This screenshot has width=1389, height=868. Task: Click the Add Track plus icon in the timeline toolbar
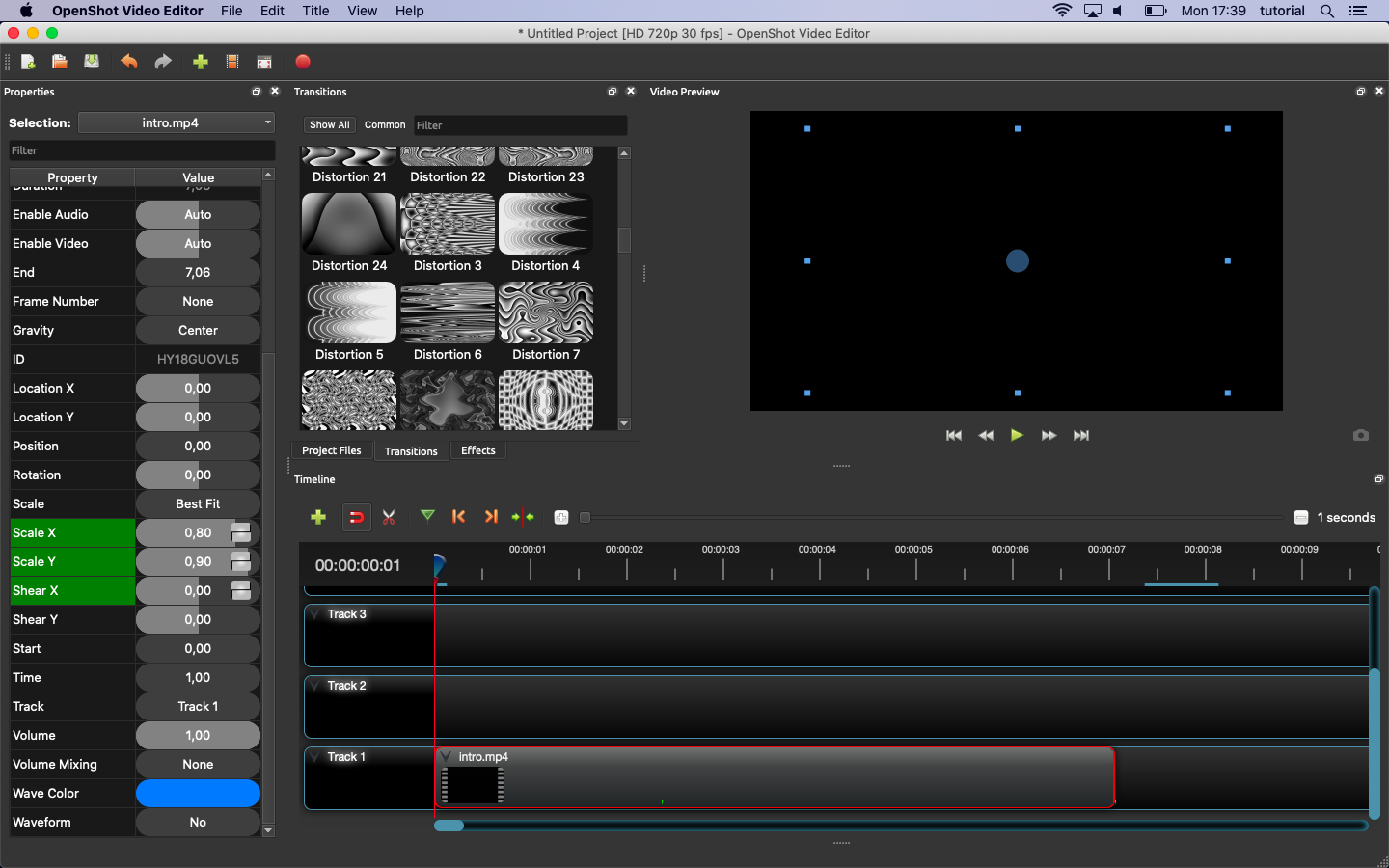point(318,518)
